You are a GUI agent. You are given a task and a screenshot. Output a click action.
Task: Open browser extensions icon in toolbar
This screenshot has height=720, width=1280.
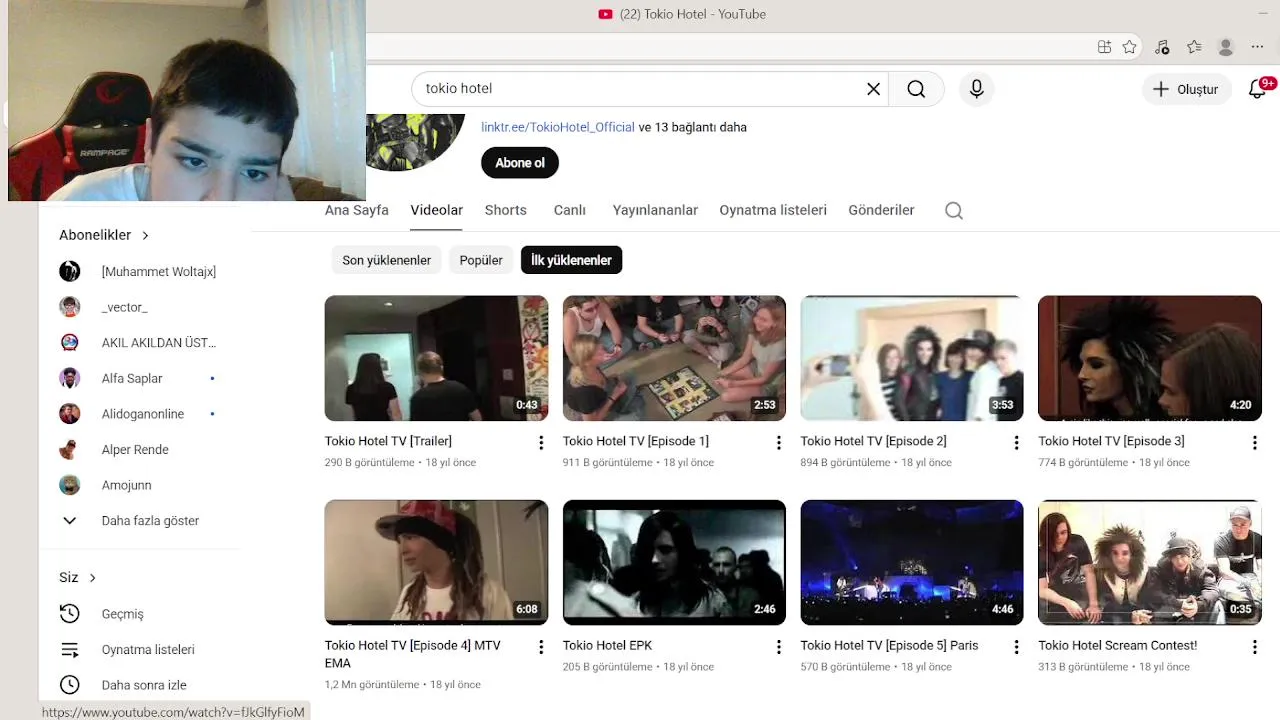(1104, 47)
